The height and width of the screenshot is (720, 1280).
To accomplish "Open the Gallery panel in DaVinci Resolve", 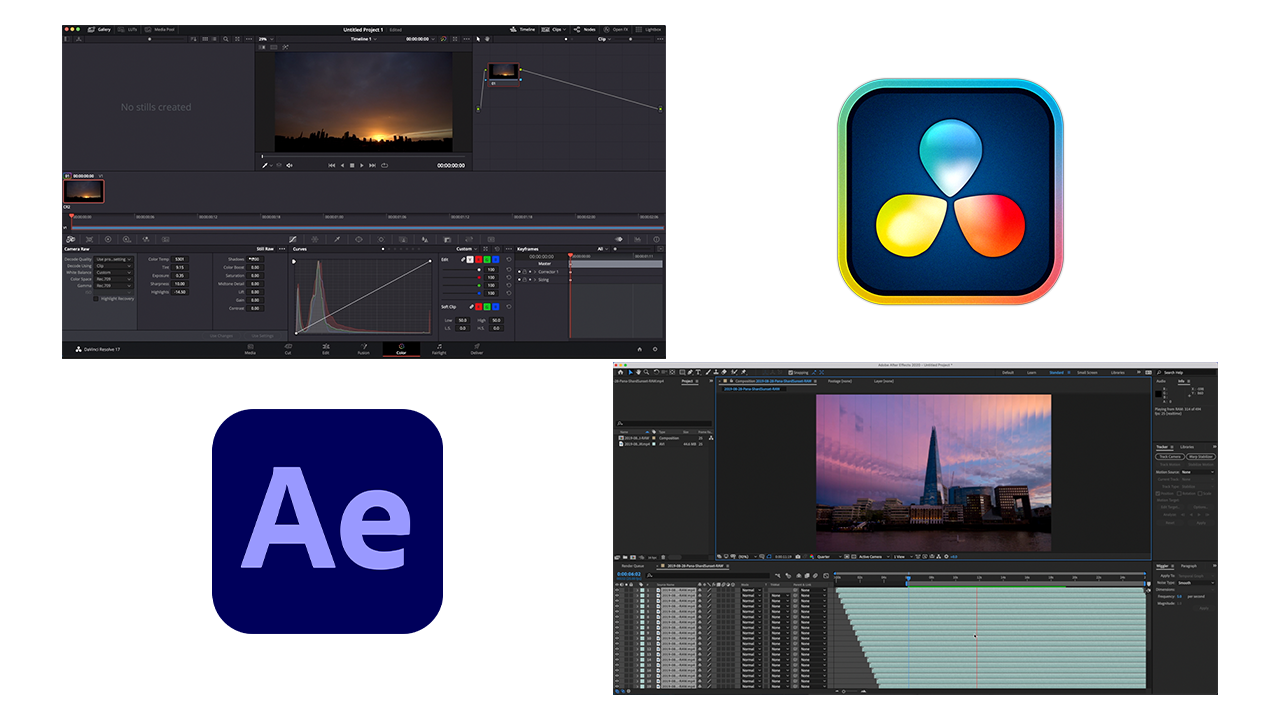I will (x=99, y=30).
